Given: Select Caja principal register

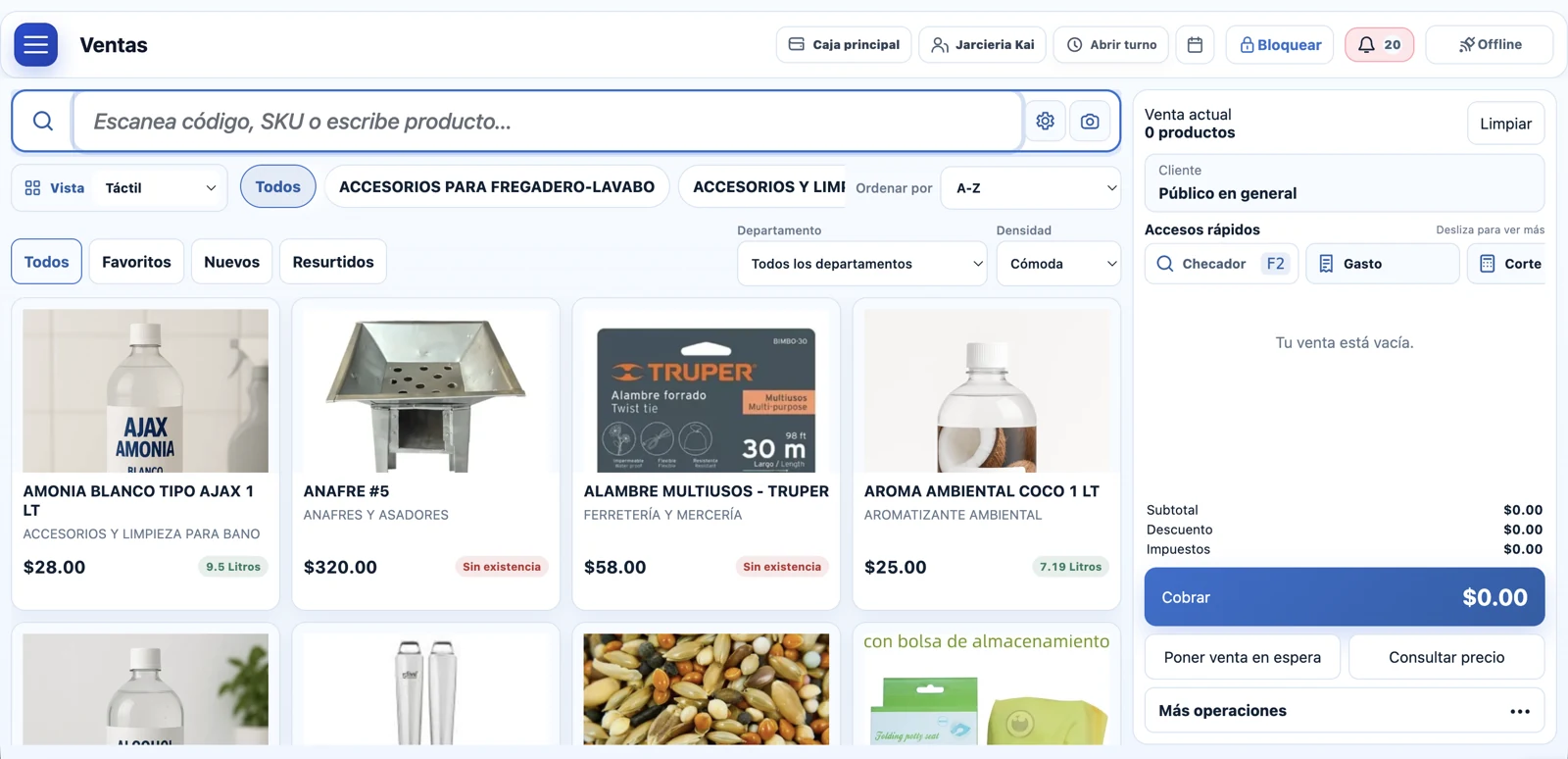Looking at the screenshot, I should click(844, 45).
